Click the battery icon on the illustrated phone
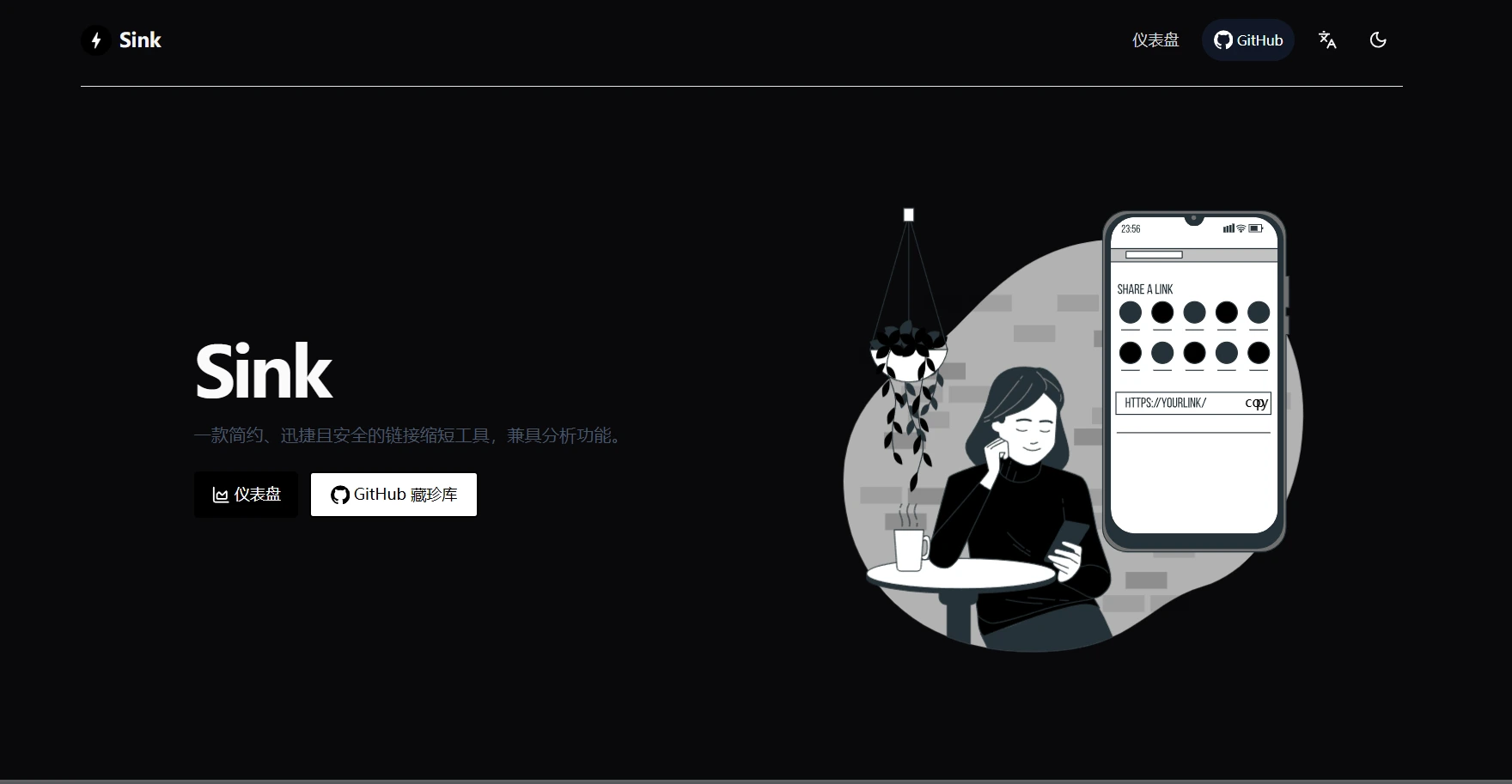1512x784 pixels. pyautogui.click(x=1256, y=228)
